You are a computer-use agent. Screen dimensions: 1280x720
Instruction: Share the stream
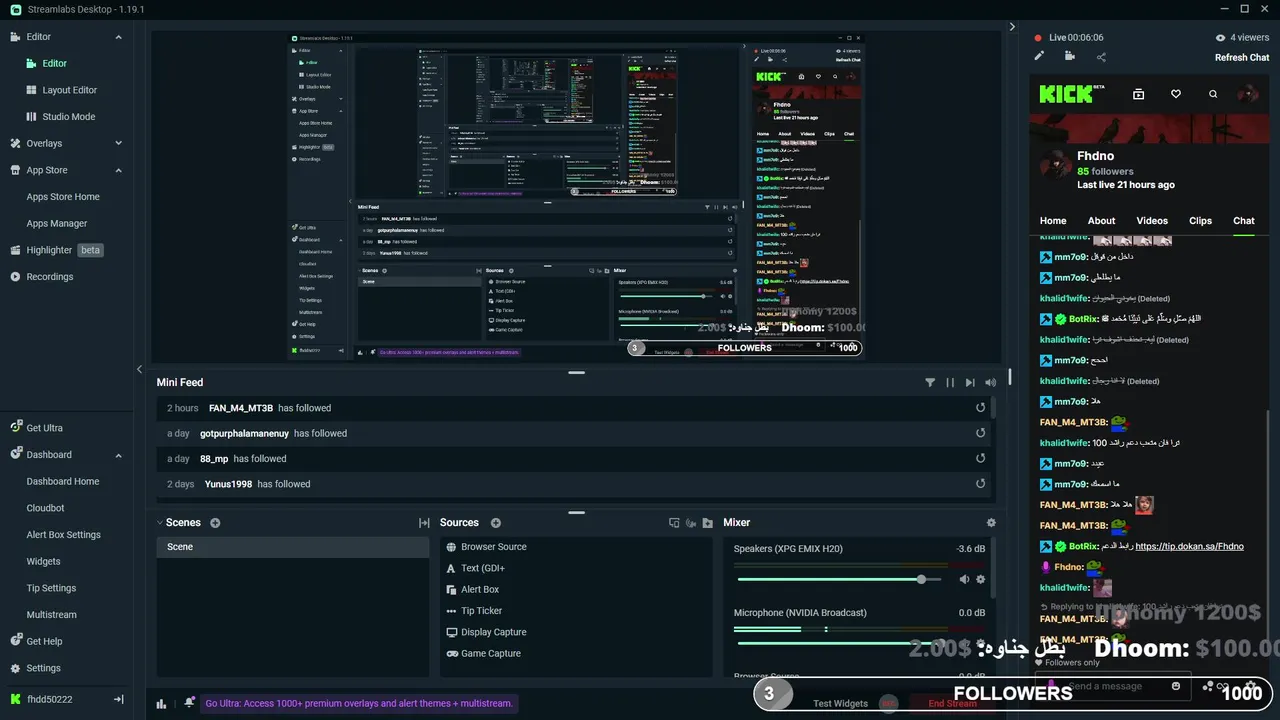pos(1101,57)
